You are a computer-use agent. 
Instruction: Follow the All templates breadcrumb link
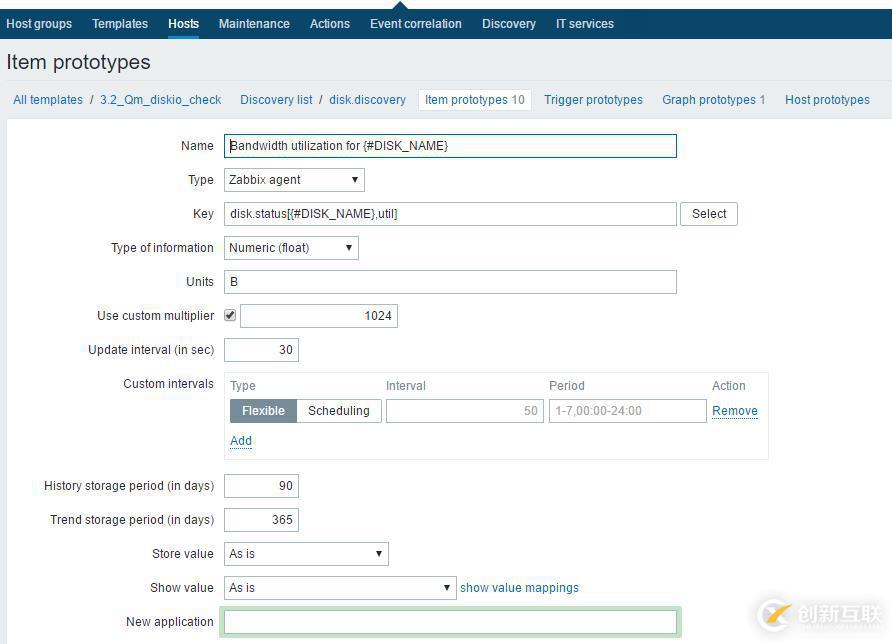[x=48, y=100]
